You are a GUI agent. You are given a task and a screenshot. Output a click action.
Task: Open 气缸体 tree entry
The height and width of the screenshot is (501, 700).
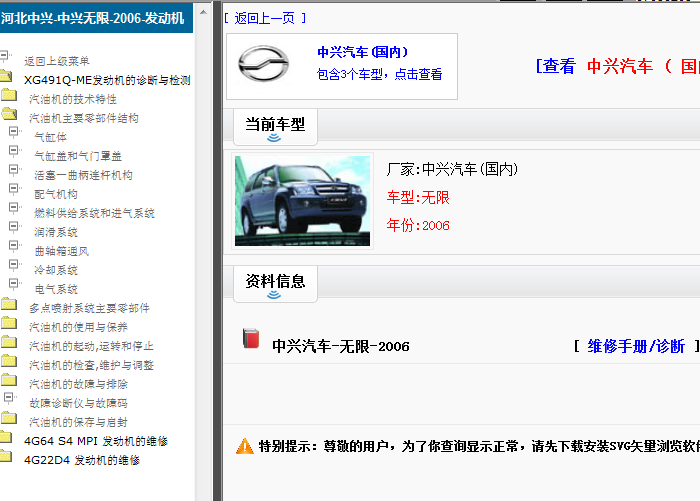50,137
